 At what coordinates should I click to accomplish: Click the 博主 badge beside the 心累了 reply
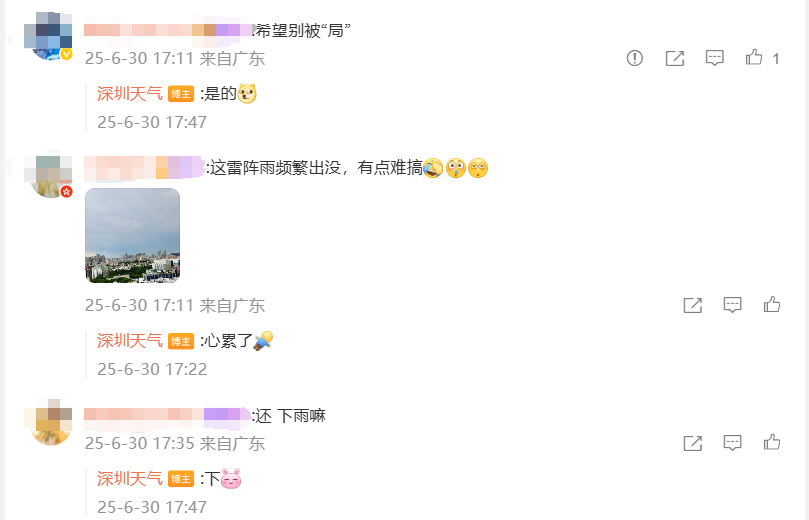tap(181, 341)
